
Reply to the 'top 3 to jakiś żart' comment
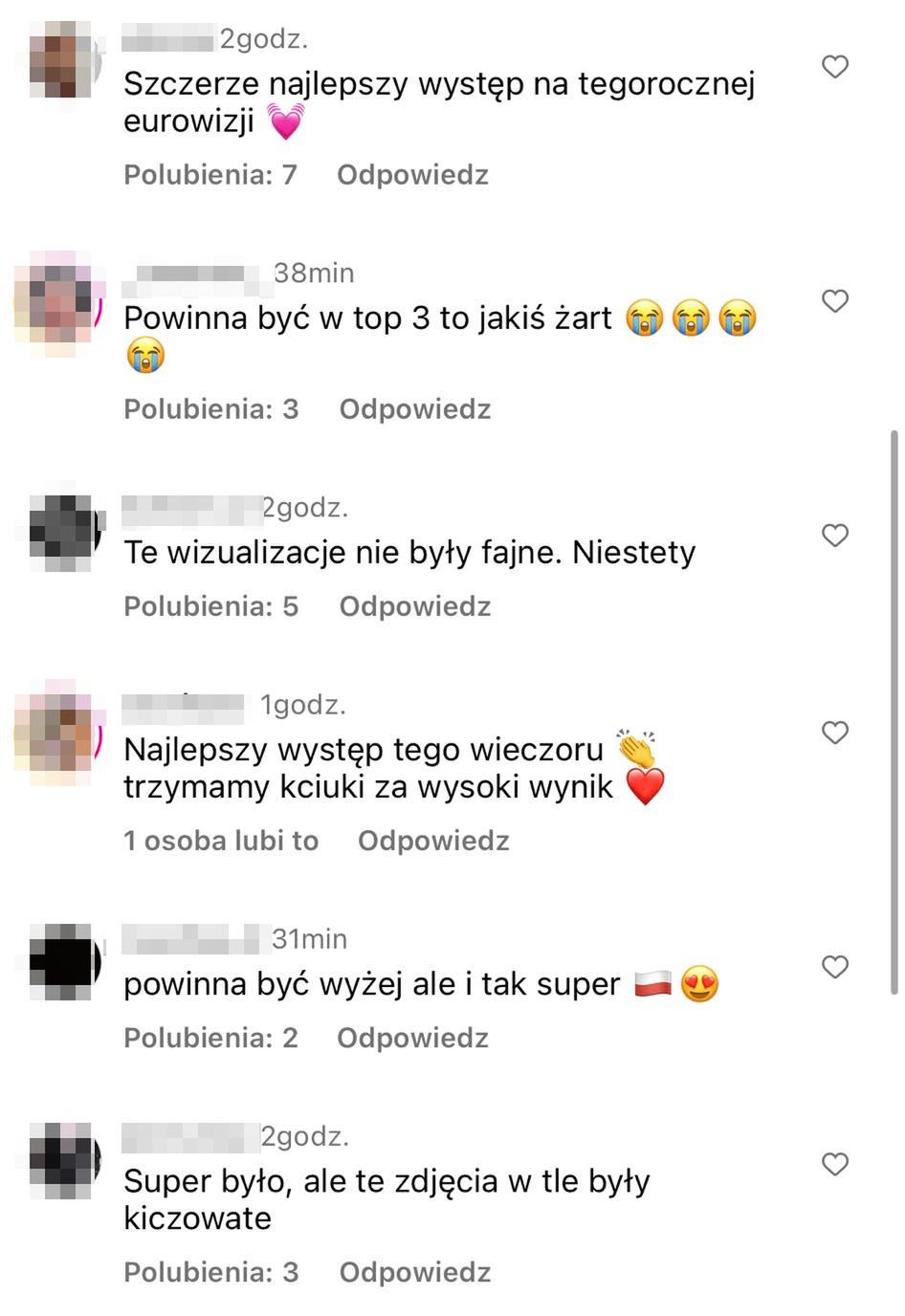tap(415, 409)
